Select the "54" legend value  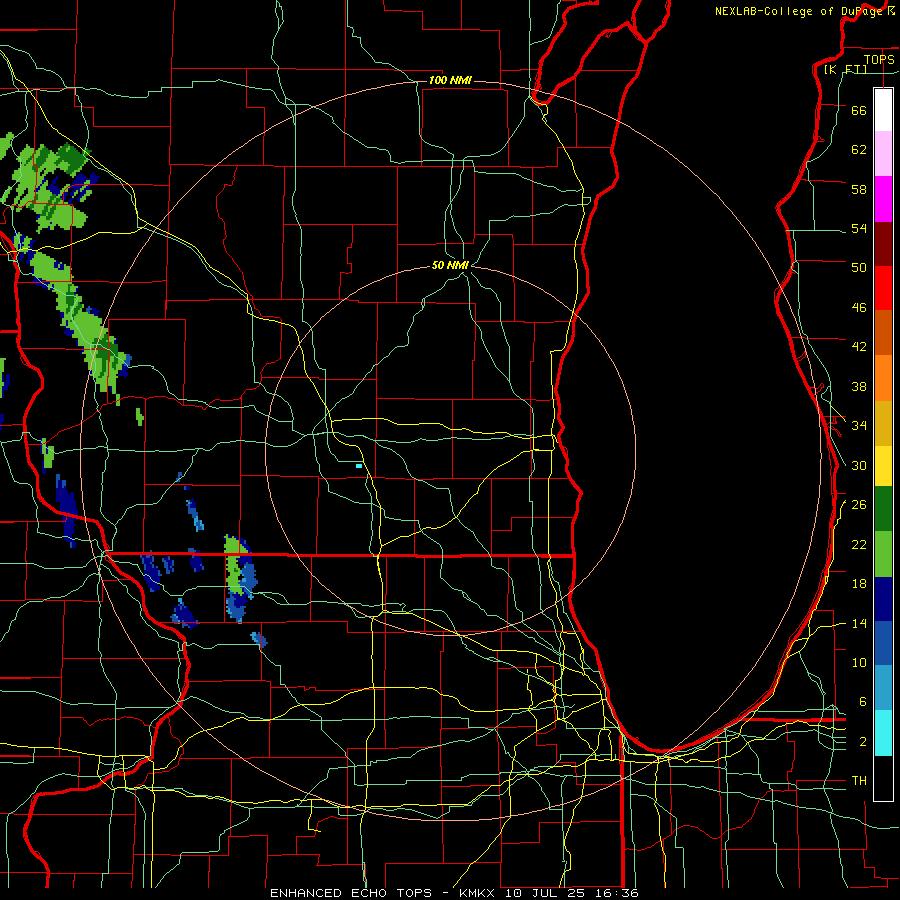[859, 228]
